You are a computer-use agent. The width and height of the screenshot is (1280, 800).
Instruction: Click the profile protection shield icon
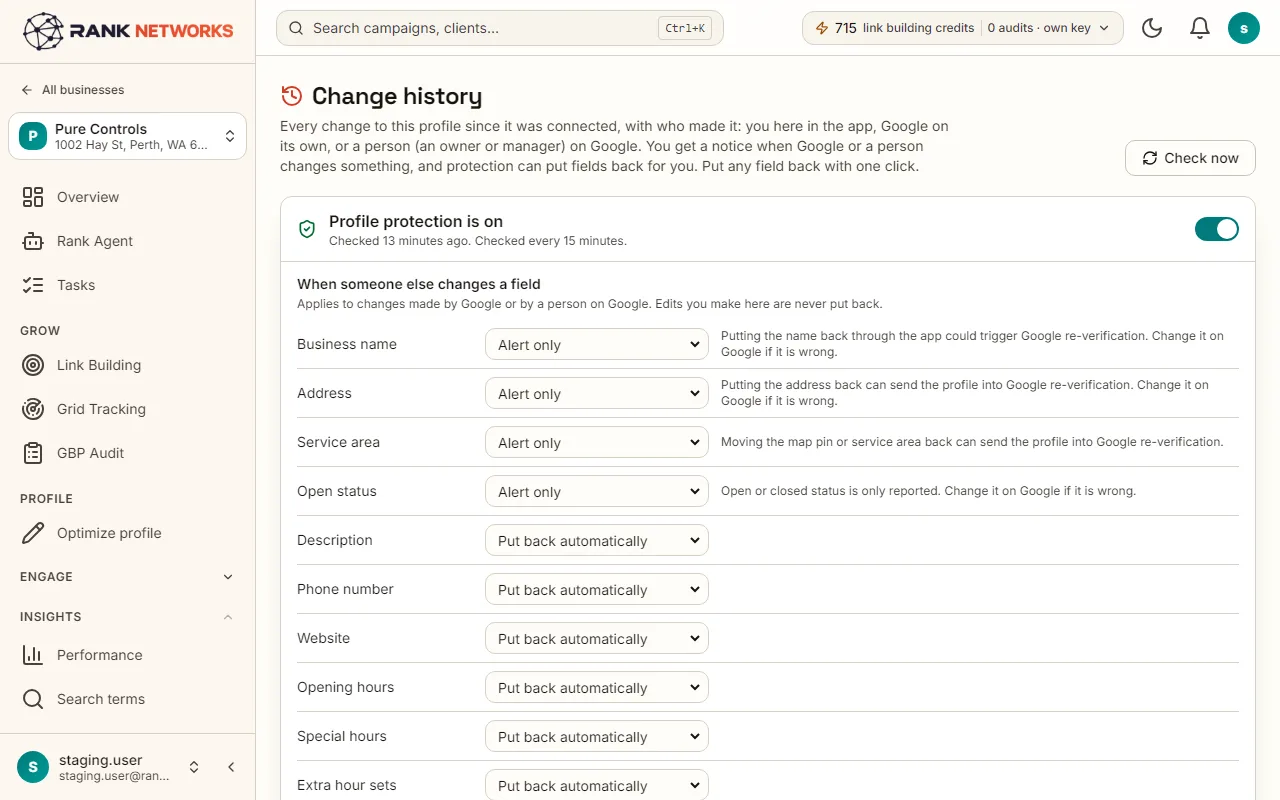click(308, 229)
